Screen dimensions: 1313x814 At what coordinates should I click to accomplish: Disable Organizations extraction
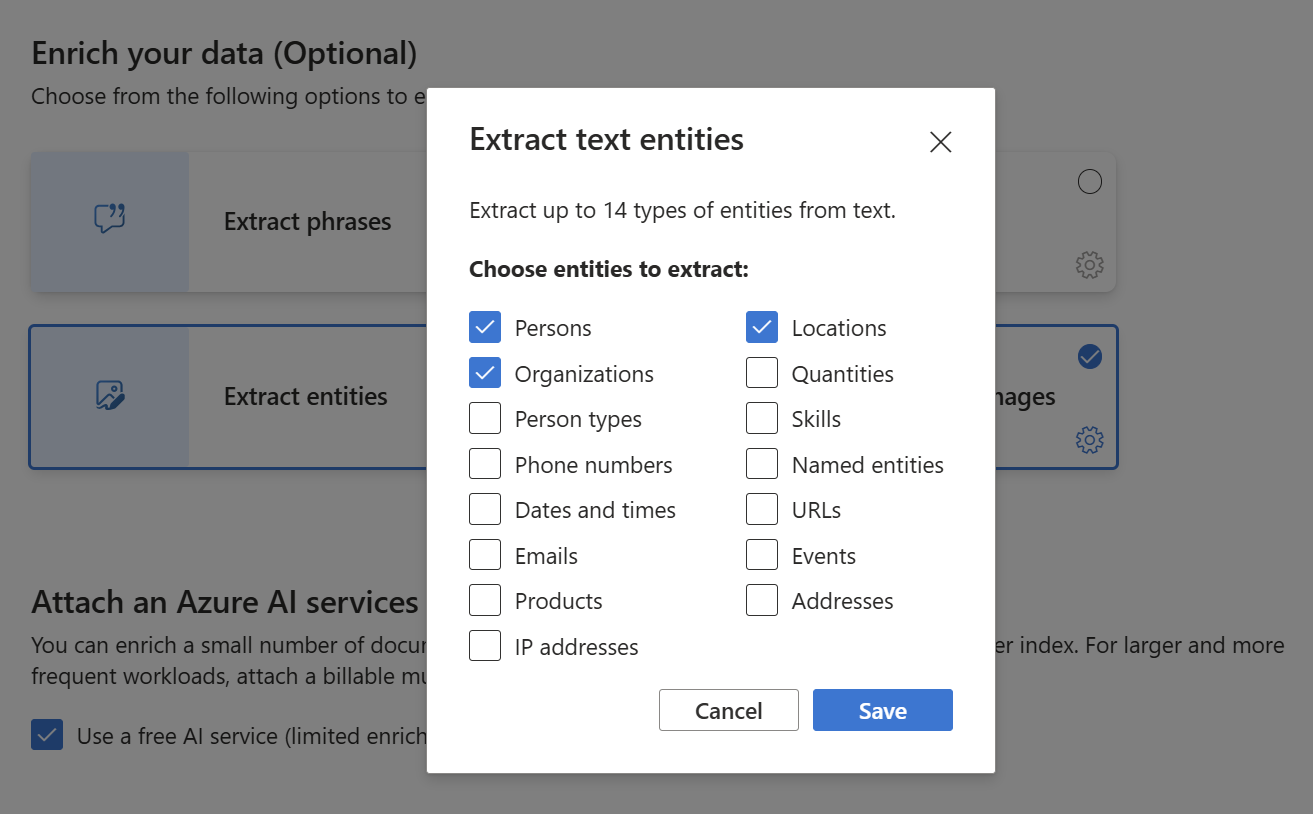coord(485,372)
